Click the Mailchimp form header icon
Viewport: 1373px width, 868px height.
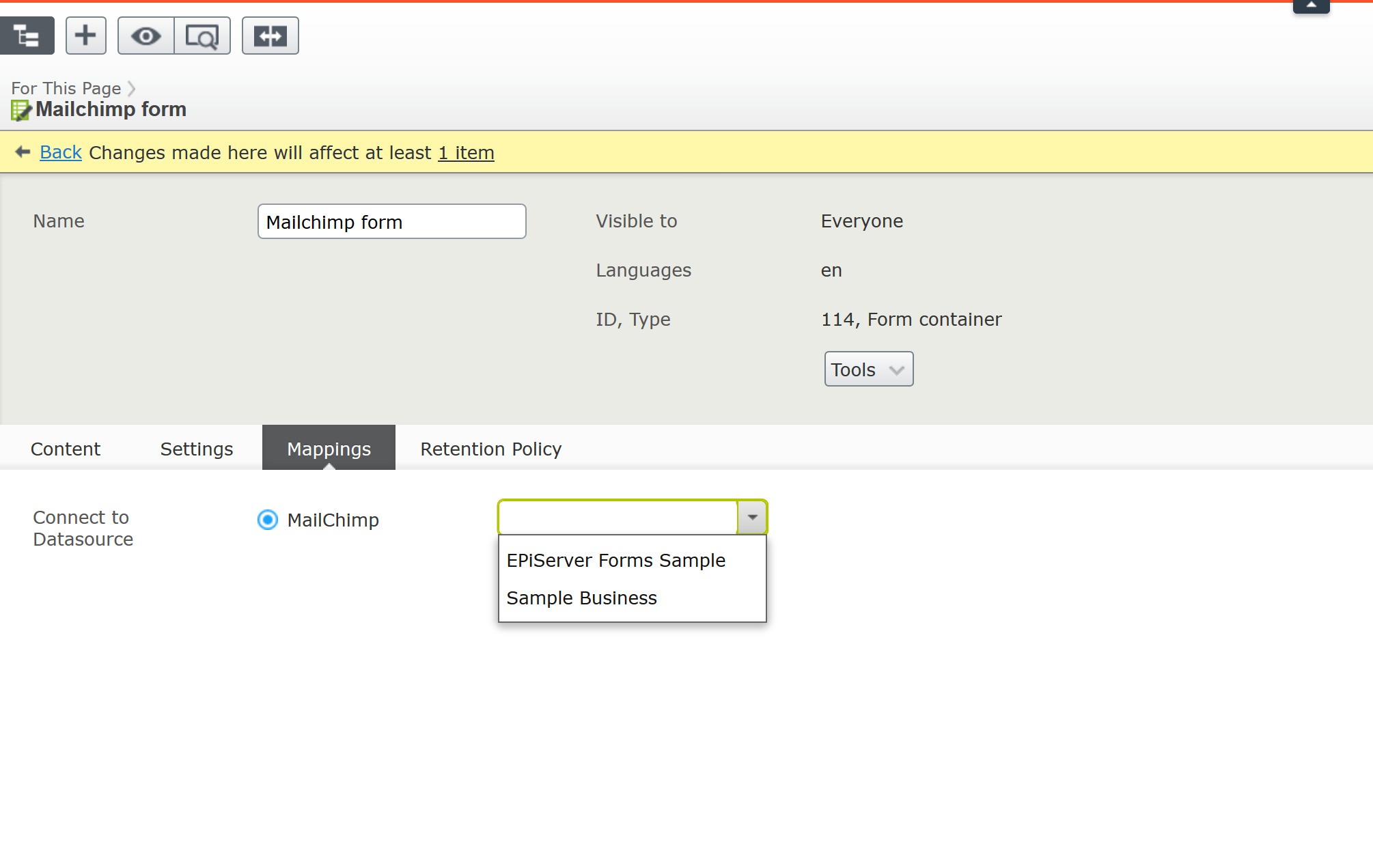(x=20, y=110)
